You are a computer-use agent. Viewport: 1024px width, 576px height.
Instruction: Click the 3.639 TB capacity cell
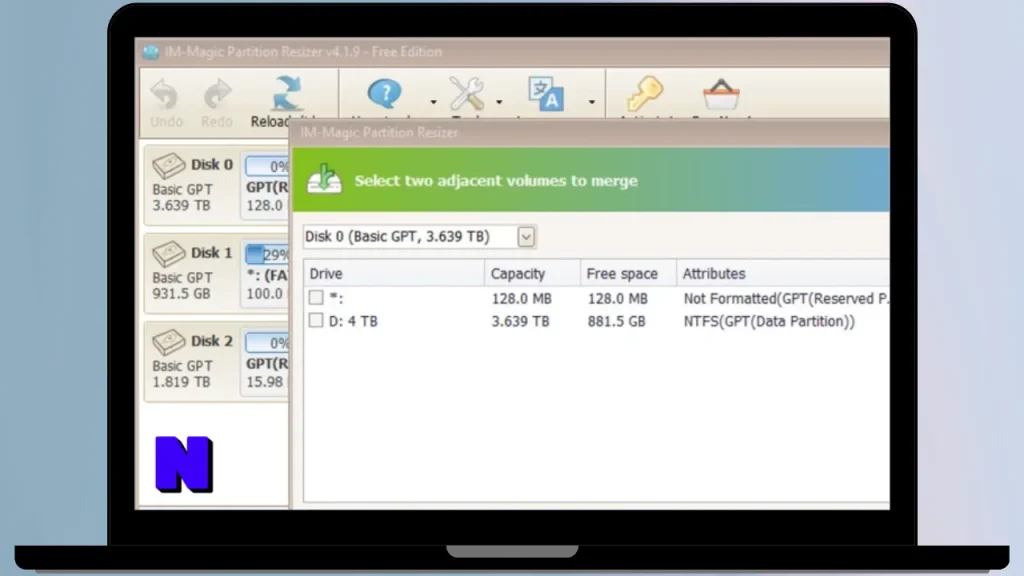[520, 321]
